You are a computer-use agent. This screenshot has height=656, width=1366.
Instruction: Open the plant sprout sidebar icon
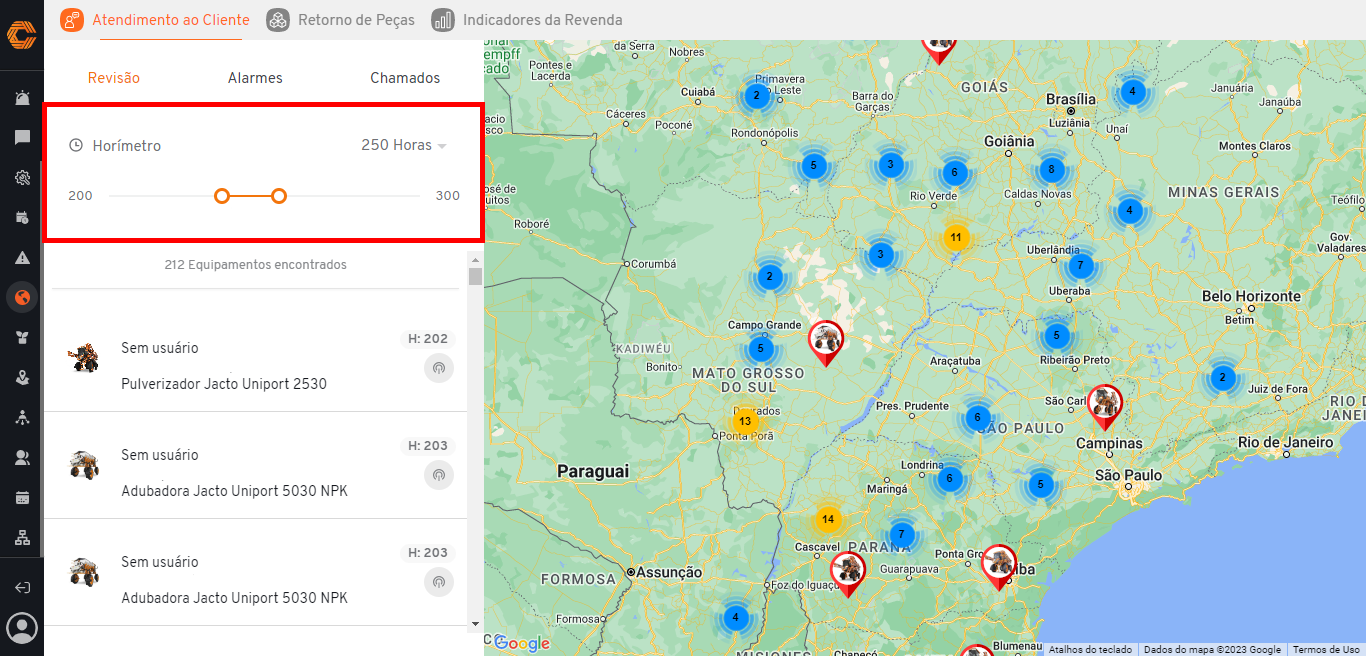pyautogui.click(x=22, y=337)
